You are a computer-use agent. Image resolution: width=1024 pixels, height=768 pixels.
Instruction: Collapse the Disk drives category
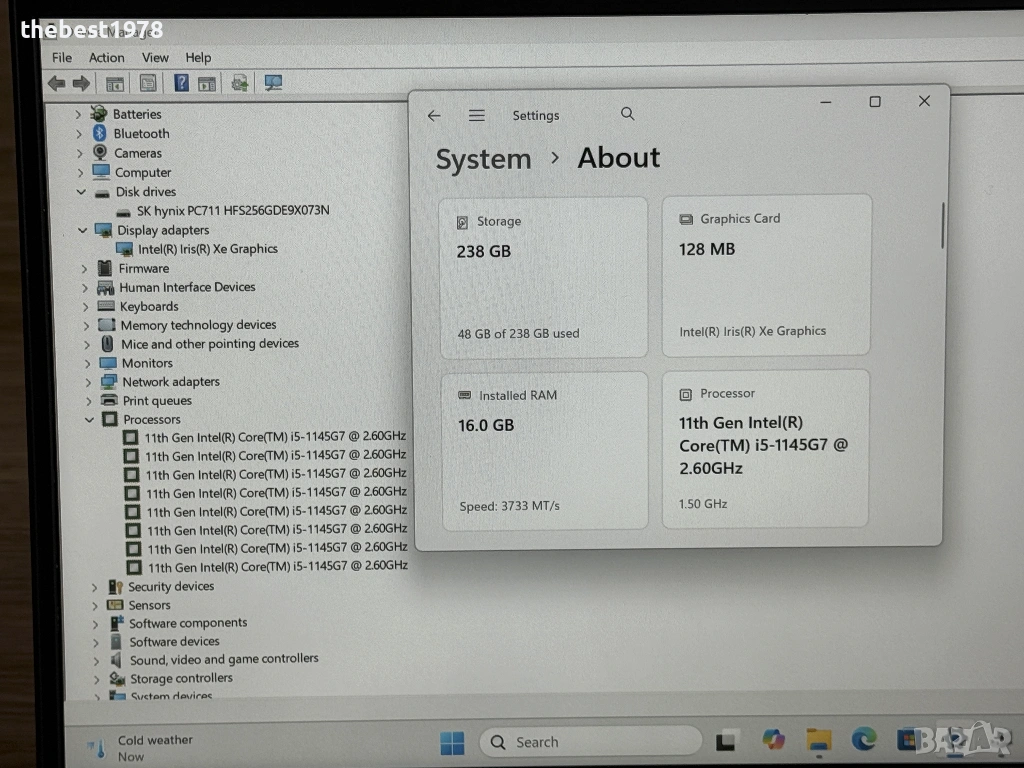[81, 192]
